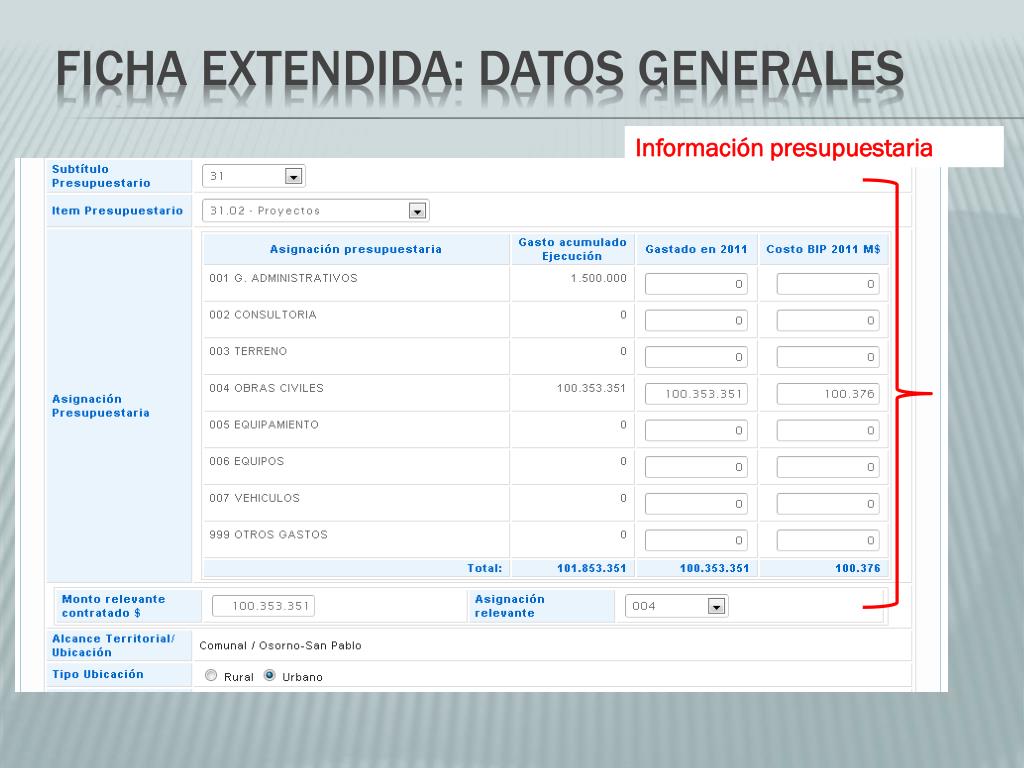Click Costo BIP field for 999 Otros Gastos
Image resolution: width=1024 pixels, height=768 pixels.
pyautogui.click(x=827, y=540)
